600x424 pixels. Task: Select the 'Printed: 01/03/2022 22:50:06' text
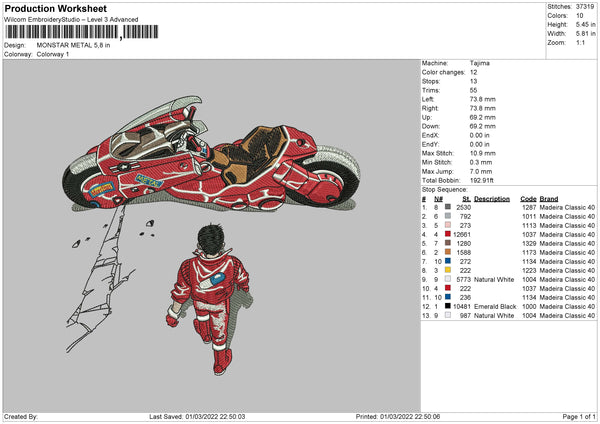point(398,417)
